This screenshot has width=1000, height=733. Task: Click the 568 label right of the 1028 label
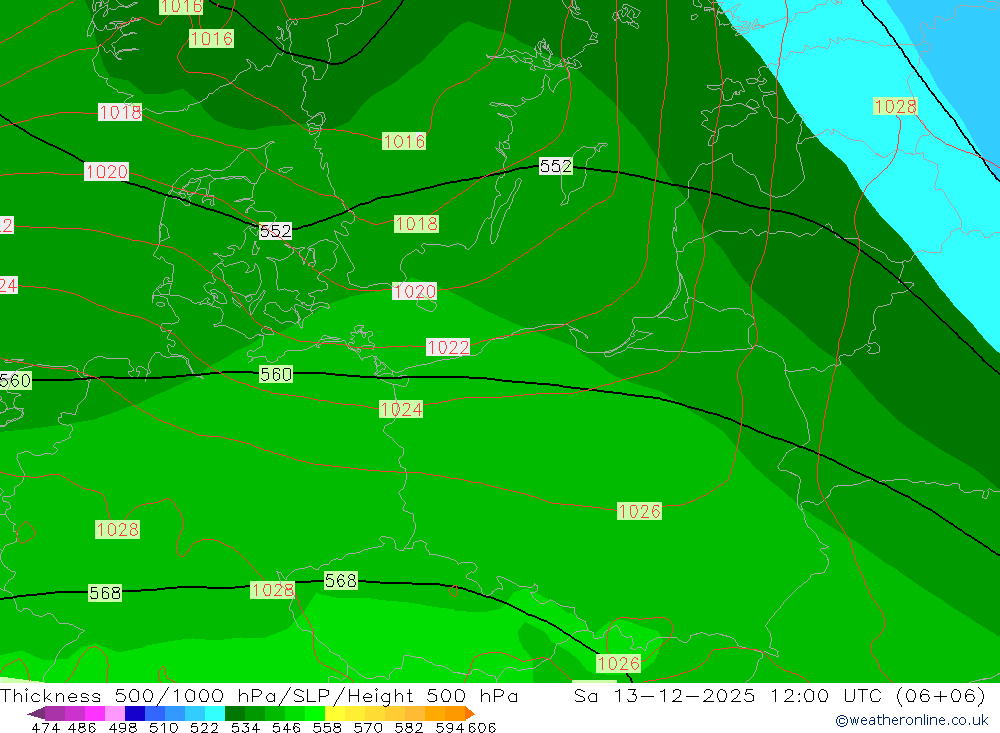point(341,581)
